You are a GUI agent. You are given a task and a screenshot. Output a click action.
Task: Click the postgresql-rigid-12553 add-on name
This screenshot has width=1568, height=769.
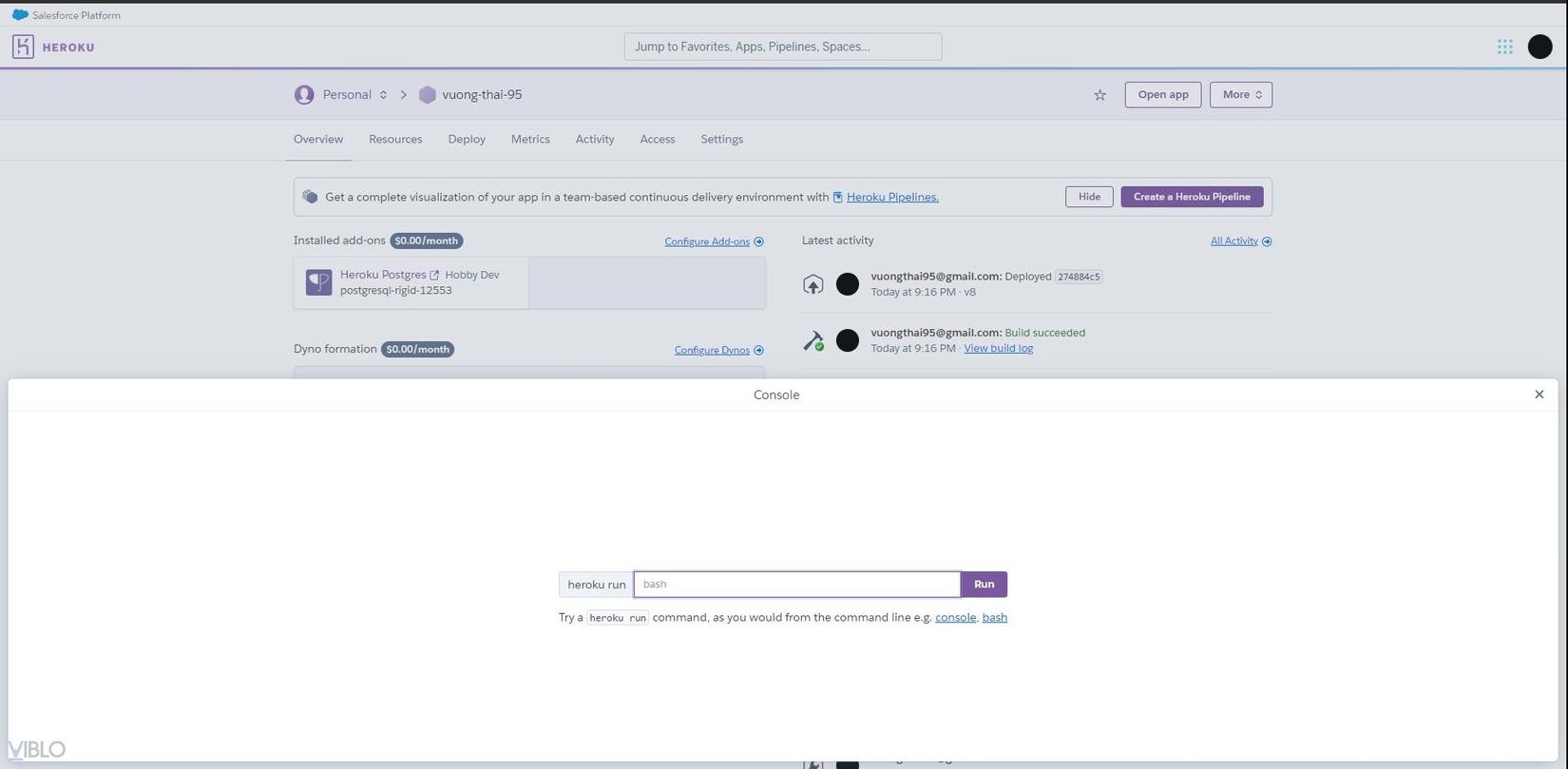396,291
